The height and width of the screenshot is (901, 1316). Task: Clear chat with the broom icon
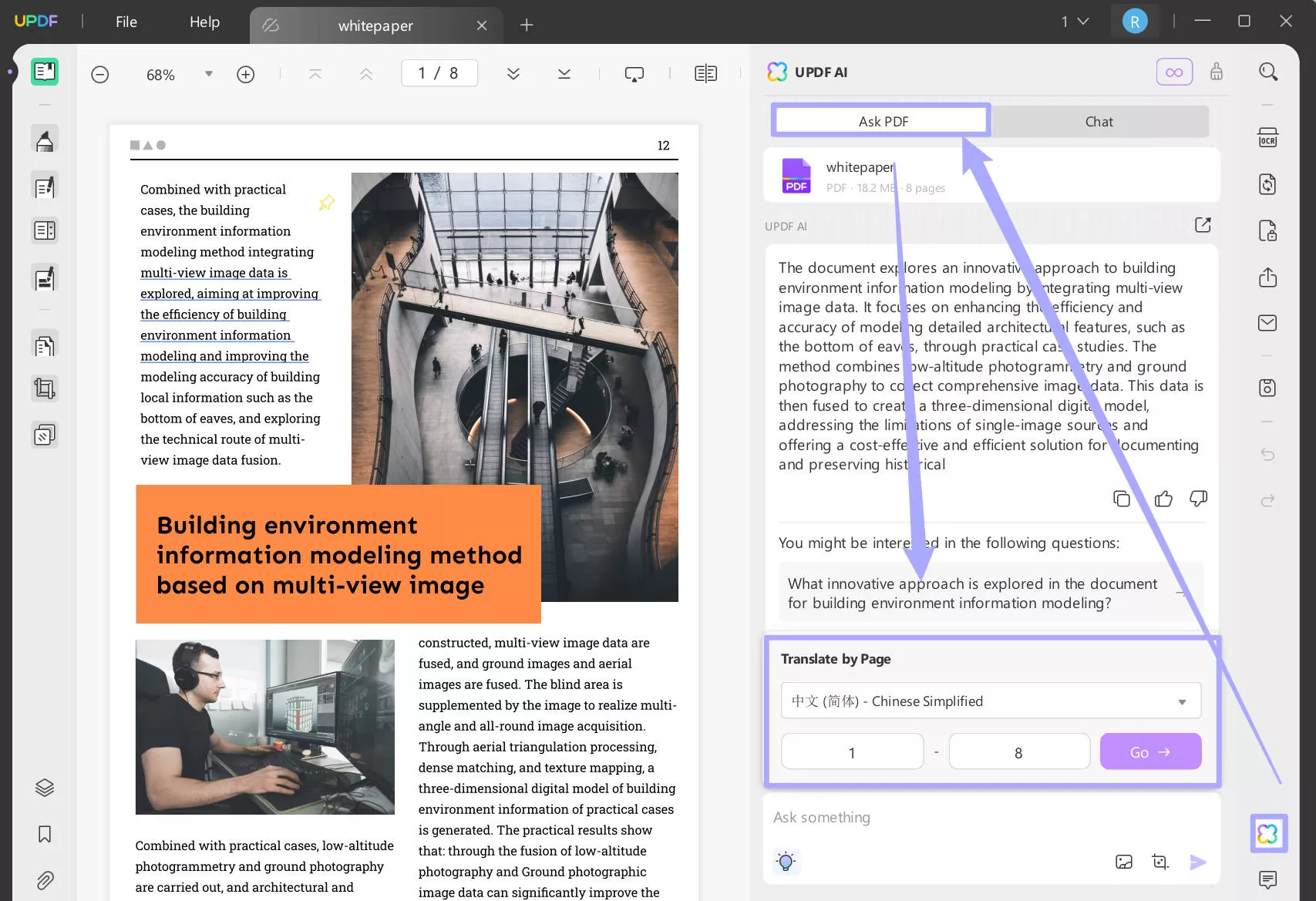tap(1217, 72)
